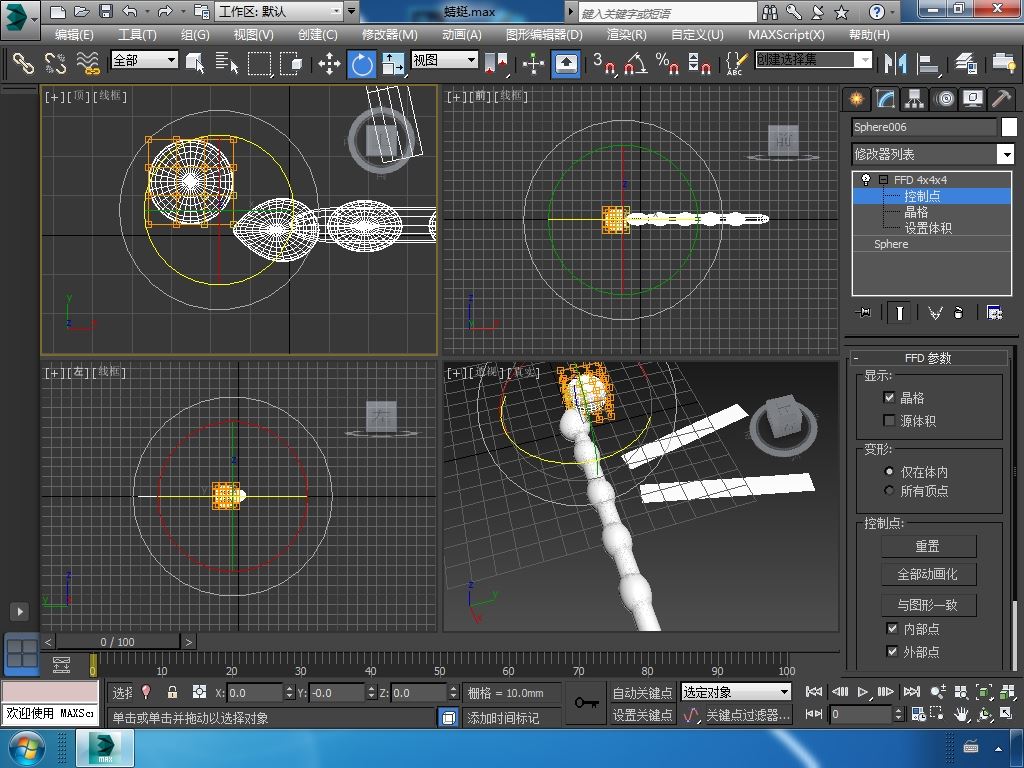
Task: Open the 视图 reference coordinate dropdown
Action: tap(445, 60)
